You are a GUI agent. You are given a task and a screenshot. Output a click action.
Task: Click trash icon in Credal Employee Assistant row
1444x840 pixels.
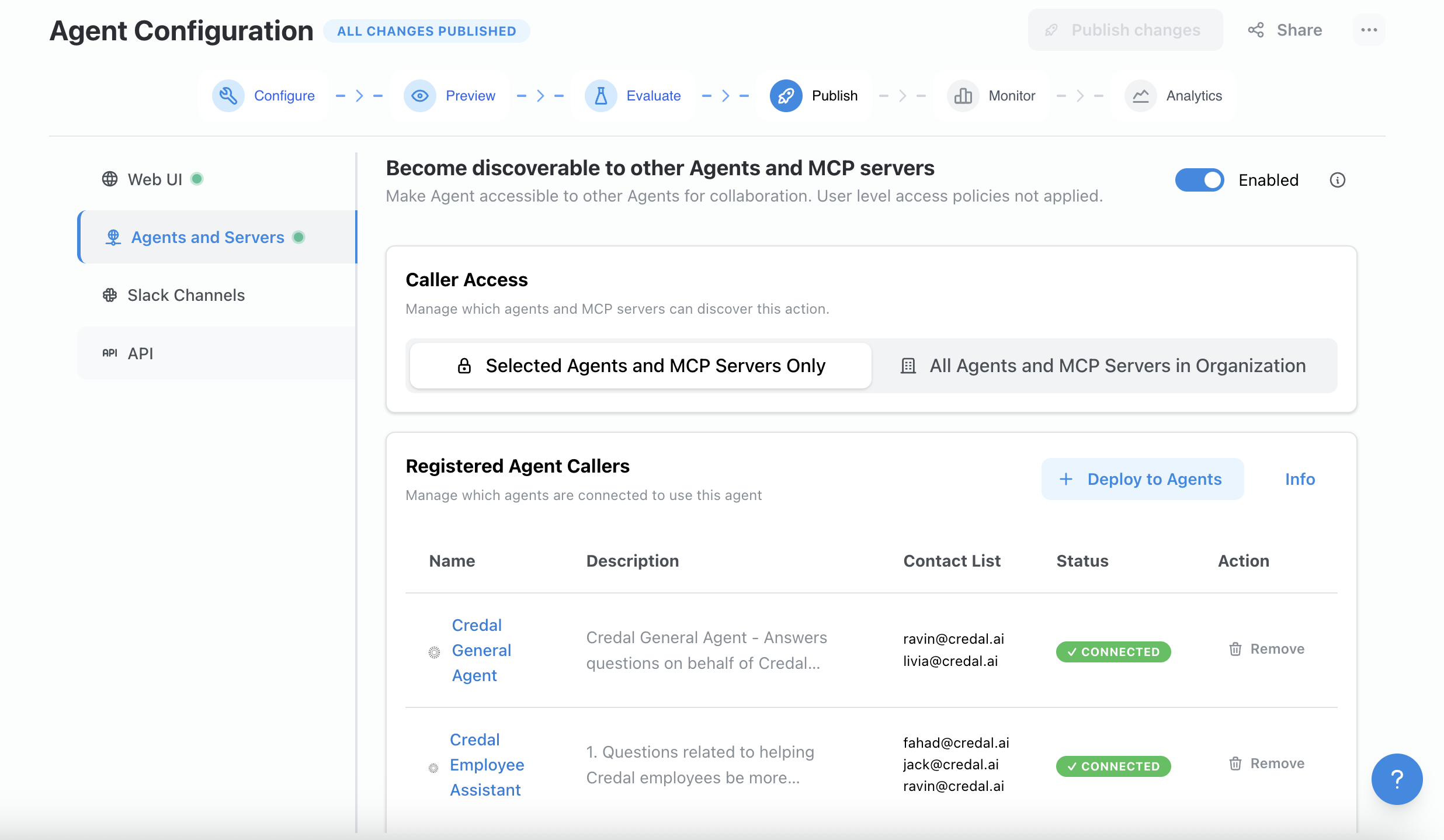click(x=1235, y=763)
